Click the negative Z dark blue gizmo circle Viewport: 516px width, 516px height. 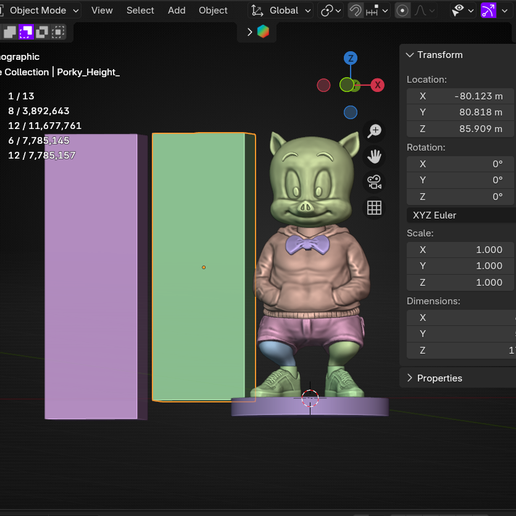pyautogui.click(x=350, y=112)
